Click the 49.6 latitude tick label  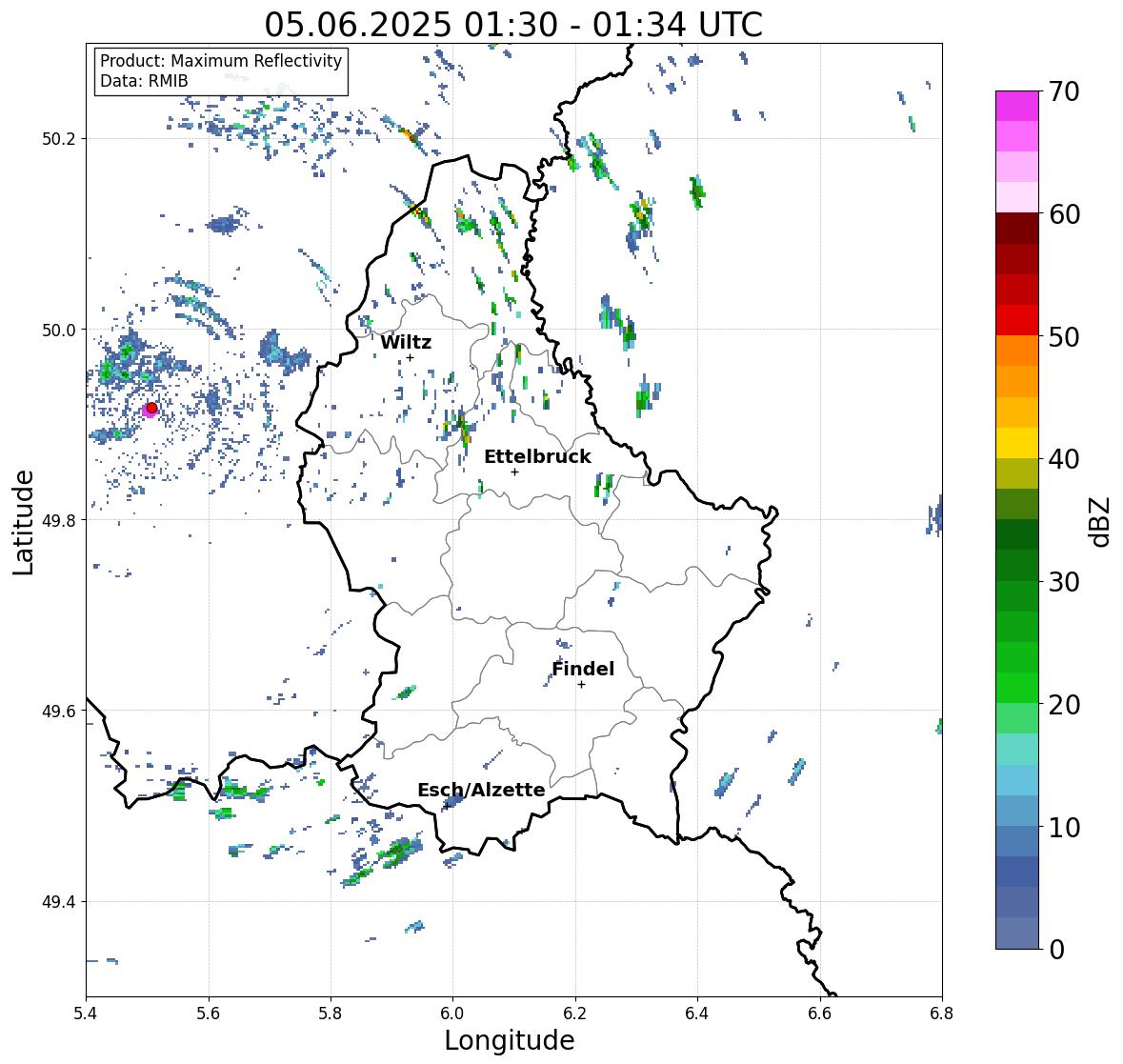58,711
